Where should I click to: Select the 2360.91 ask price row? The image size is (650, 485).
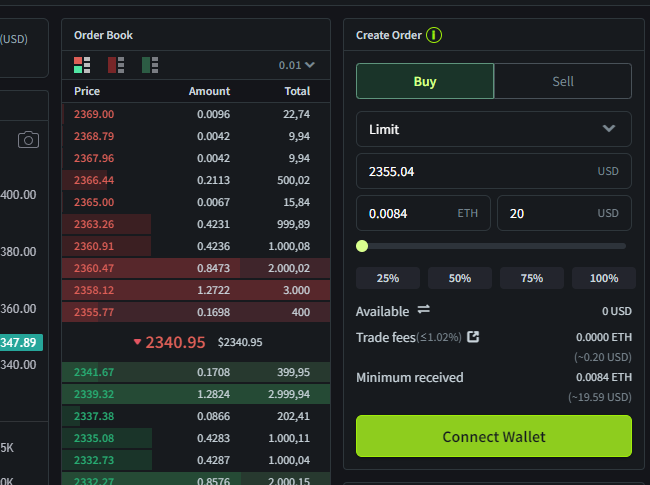pos(196,246)
